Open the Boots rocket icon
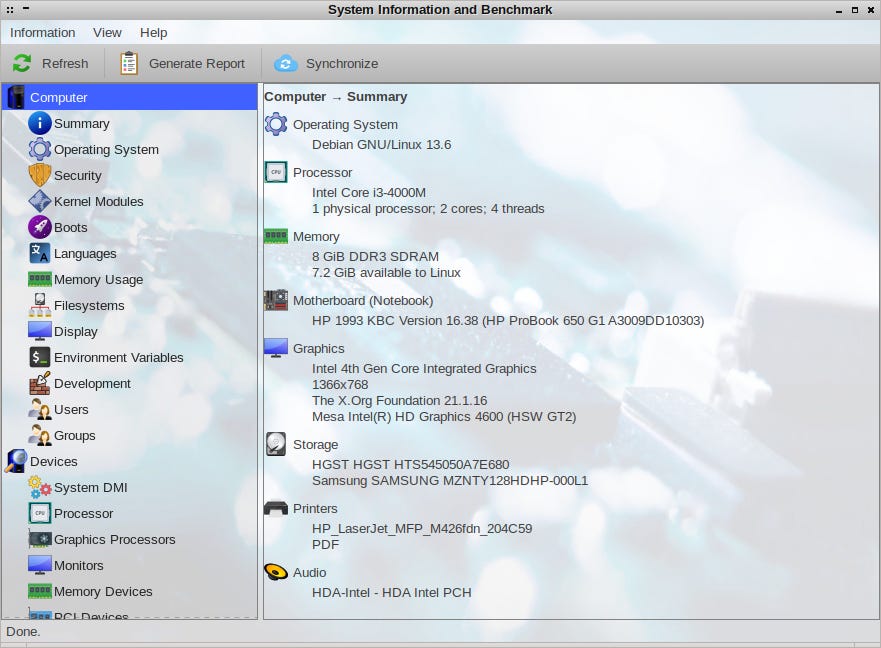 [x=40, y=228]
